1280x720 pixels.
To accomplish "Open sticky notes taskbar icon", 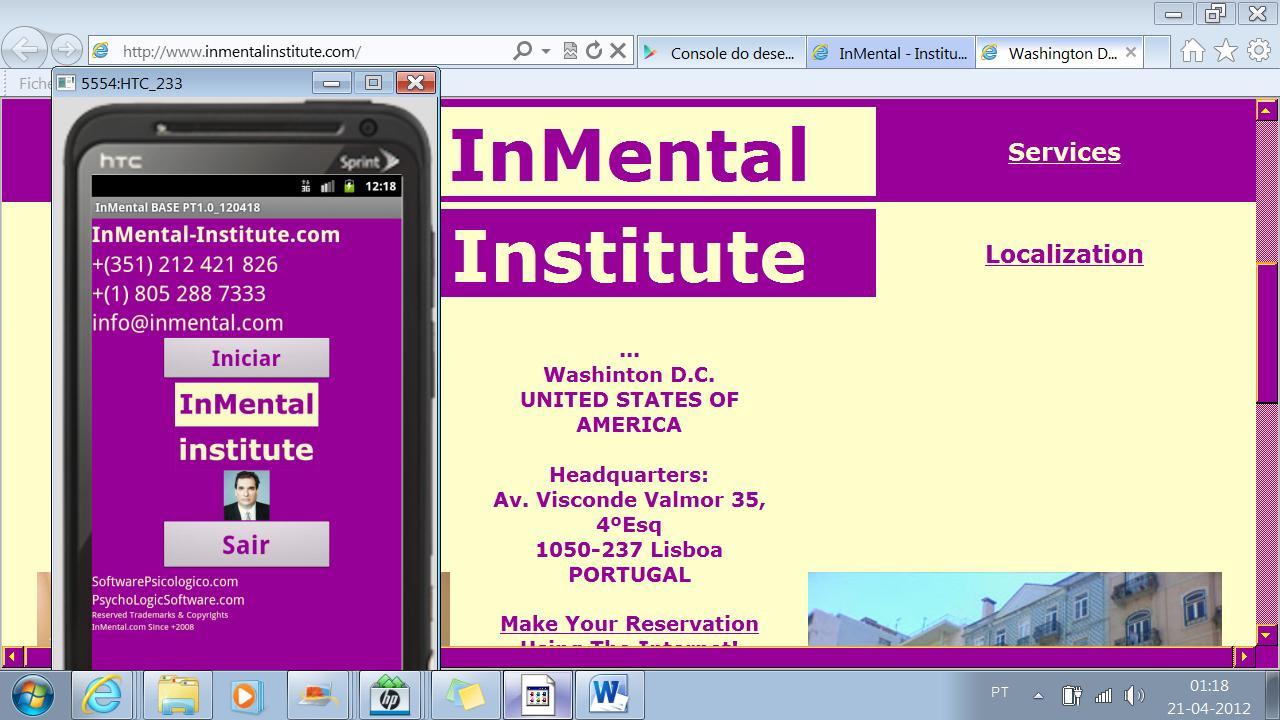I will tap(464, 694).
